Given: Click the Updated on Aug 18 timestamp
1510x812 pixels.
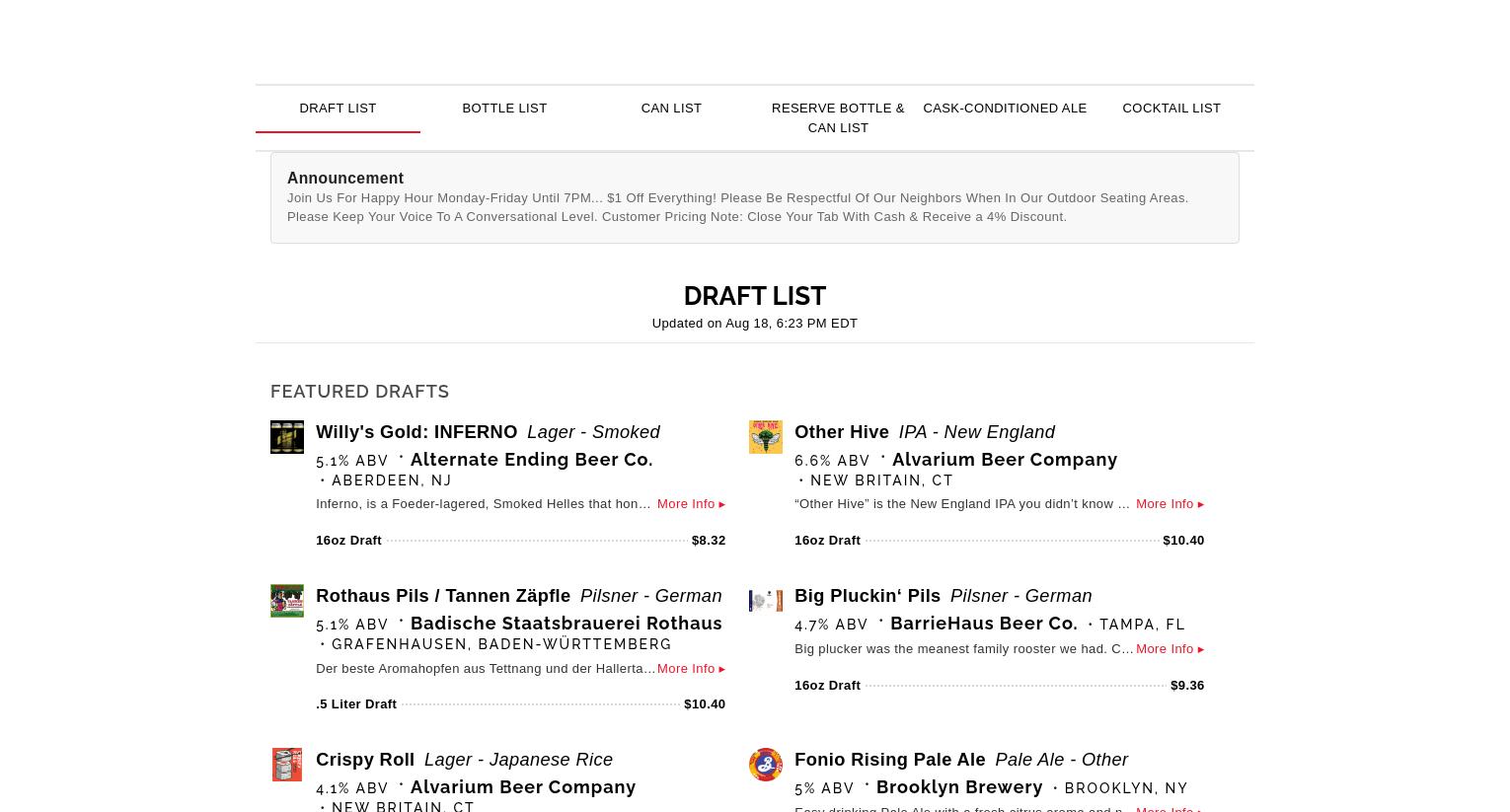Looking at the screenshot, I should [755, 324].
